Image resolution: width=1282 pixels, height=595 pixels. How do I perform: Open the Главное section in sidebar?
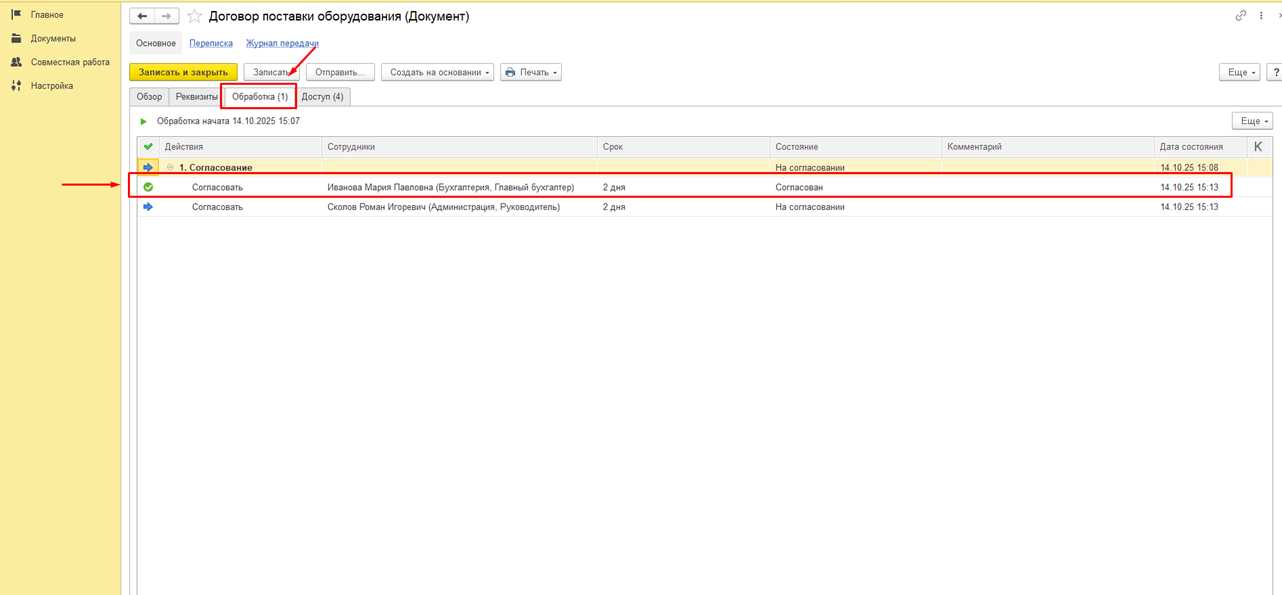click(x=47, y=15)
